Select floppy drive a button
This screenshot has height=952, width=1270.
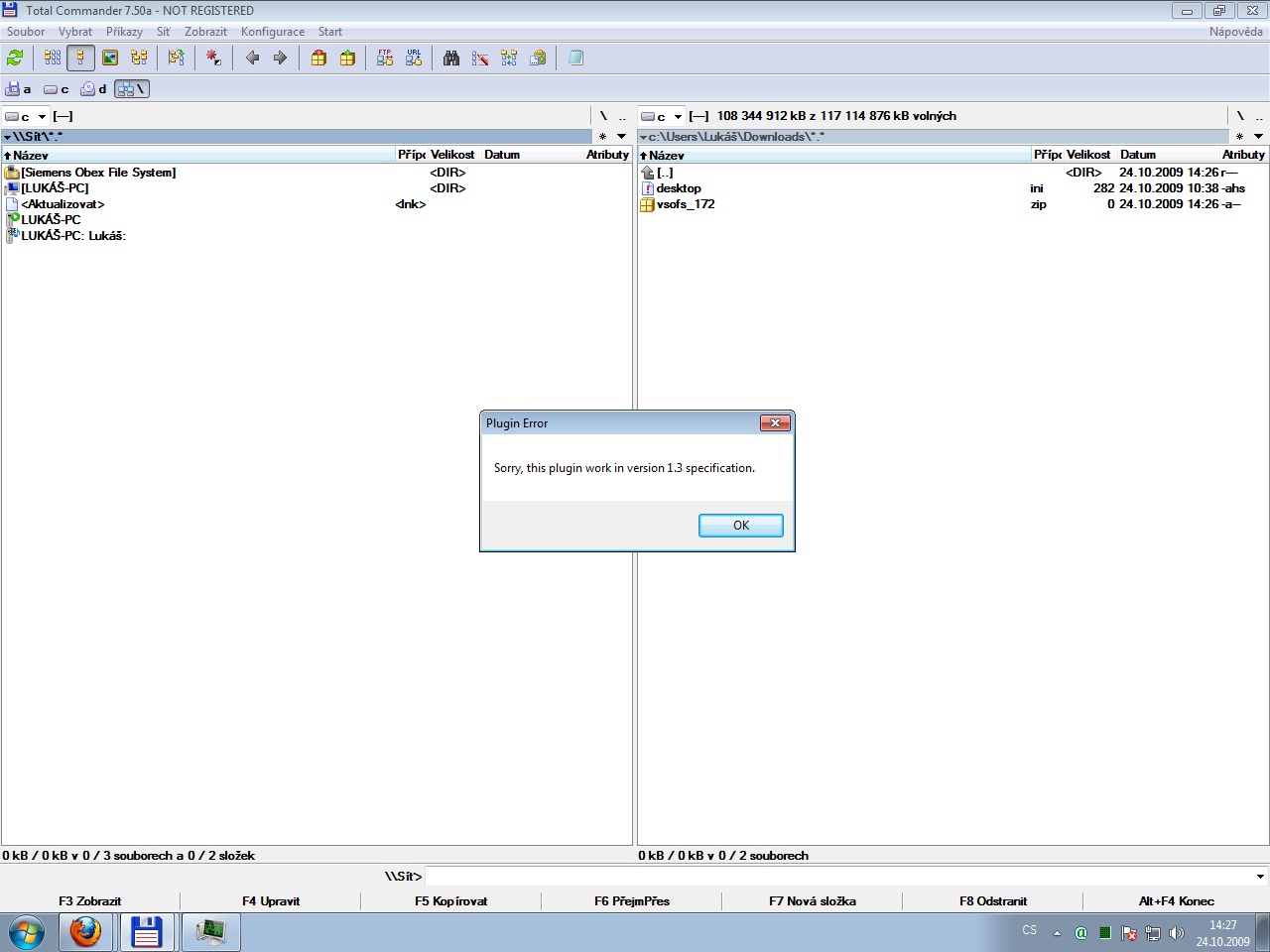[19, 89]
